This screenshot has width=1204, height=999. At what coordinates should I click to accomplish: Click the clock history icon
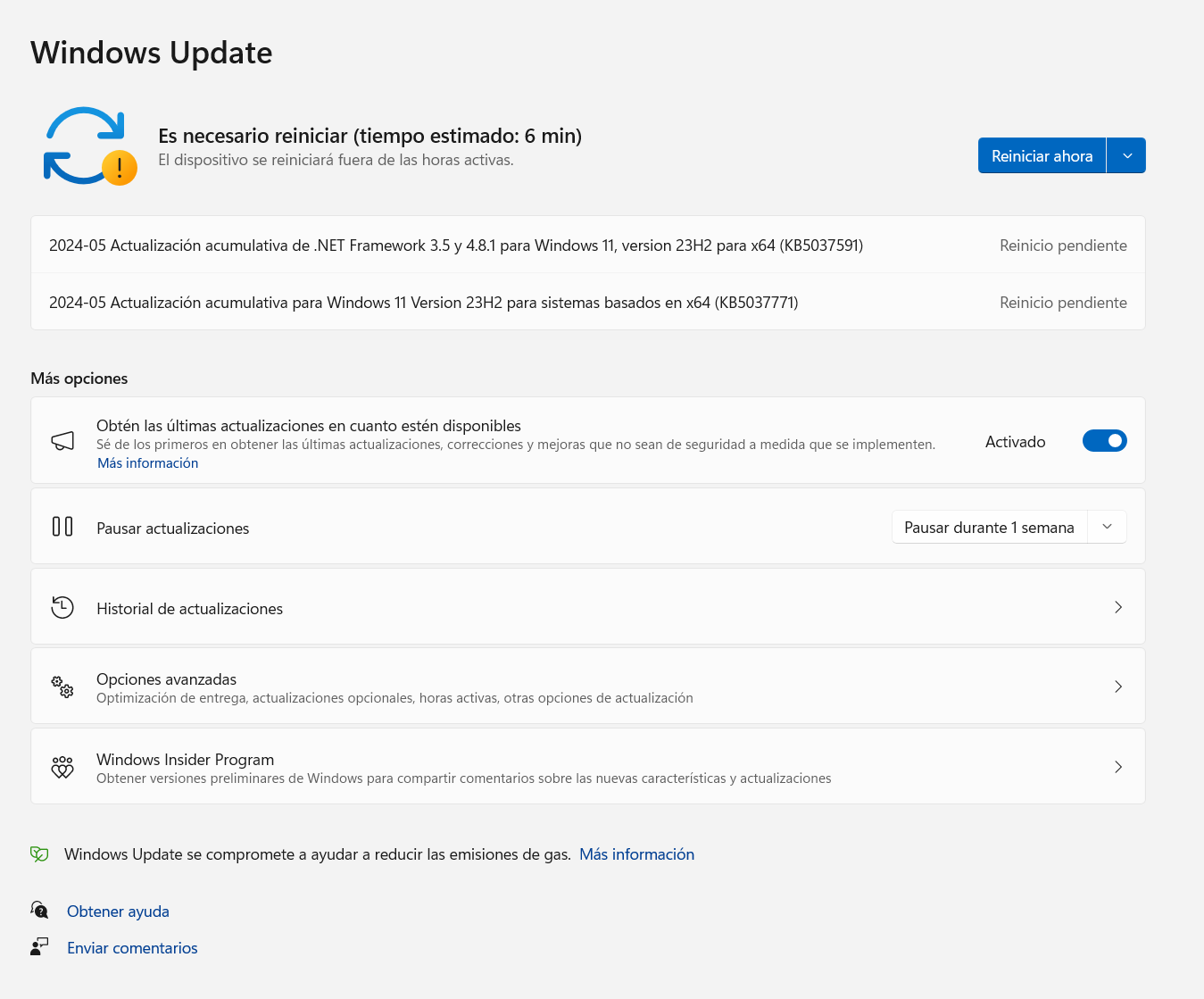coord(62,608)
